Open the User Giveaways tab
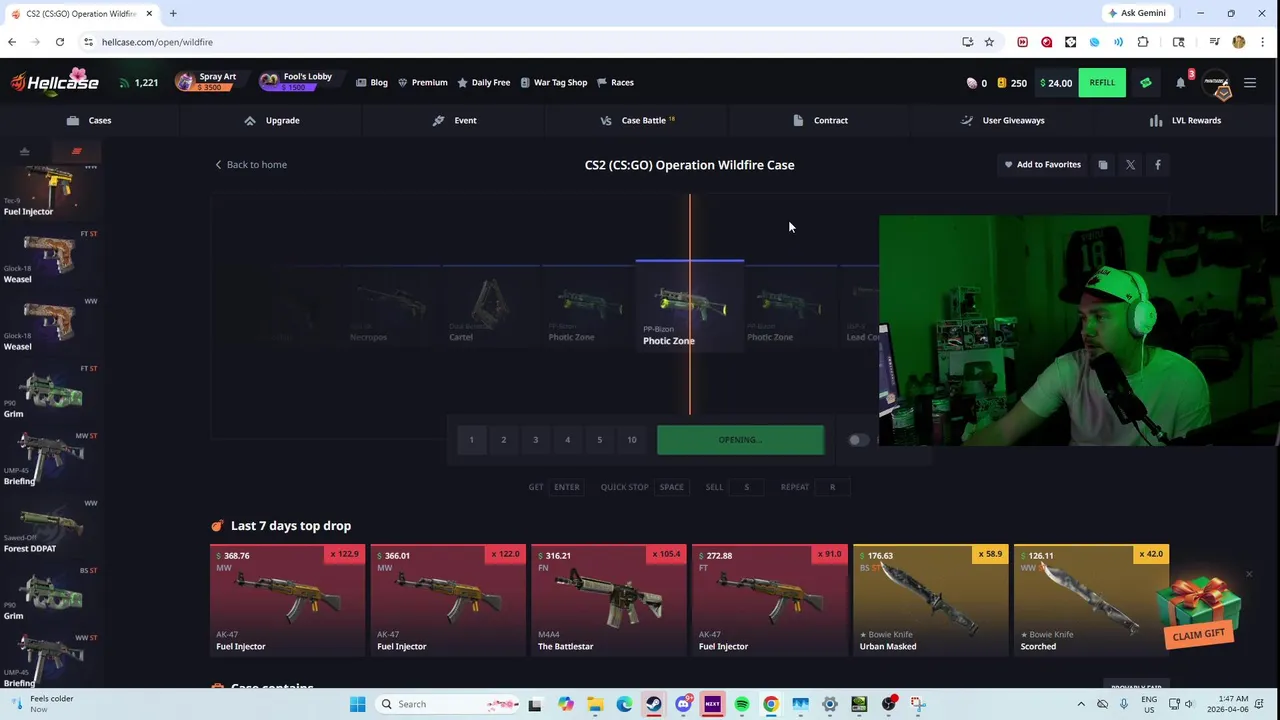Screen dimensions: 1280x720 coord(1003,120)
